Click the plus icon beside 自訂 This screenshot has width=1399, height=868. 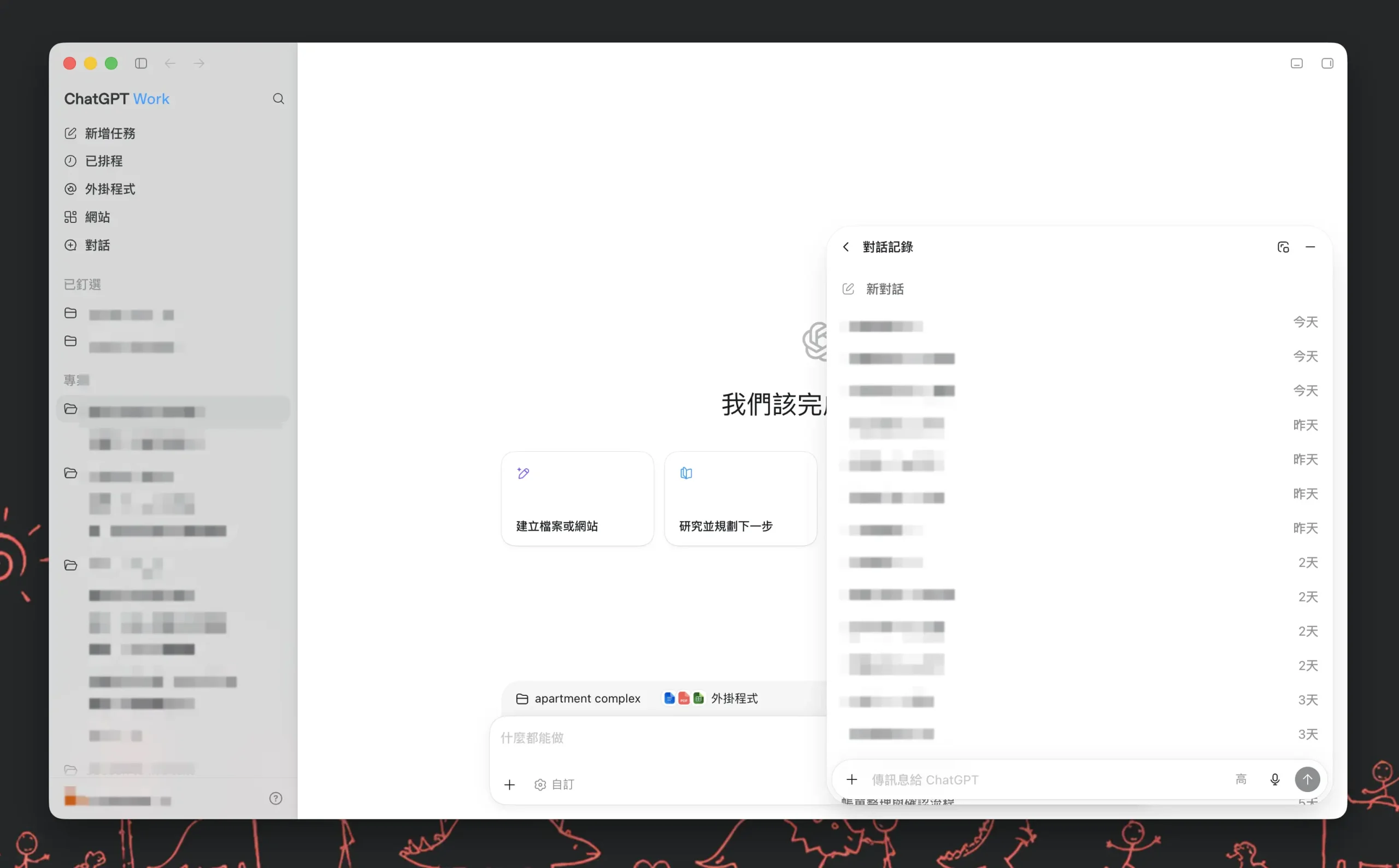pyautogui.click(x=509, y=784)
